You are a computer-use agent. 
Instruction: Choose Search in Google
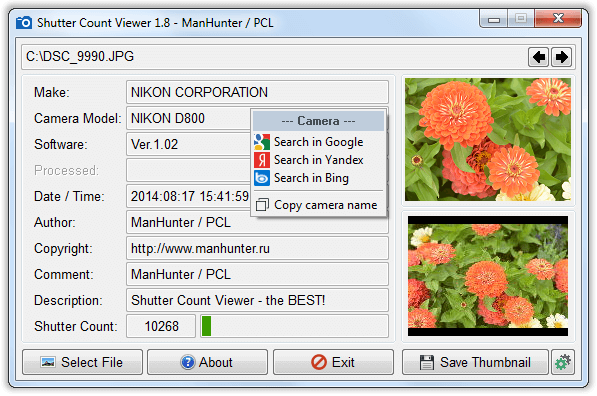point(319,142)
